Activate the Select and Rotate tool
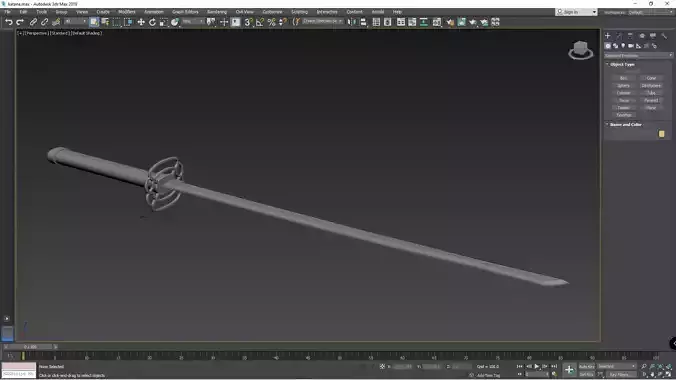The width and height of the screenshot is (676, 380). pos(152,22)
